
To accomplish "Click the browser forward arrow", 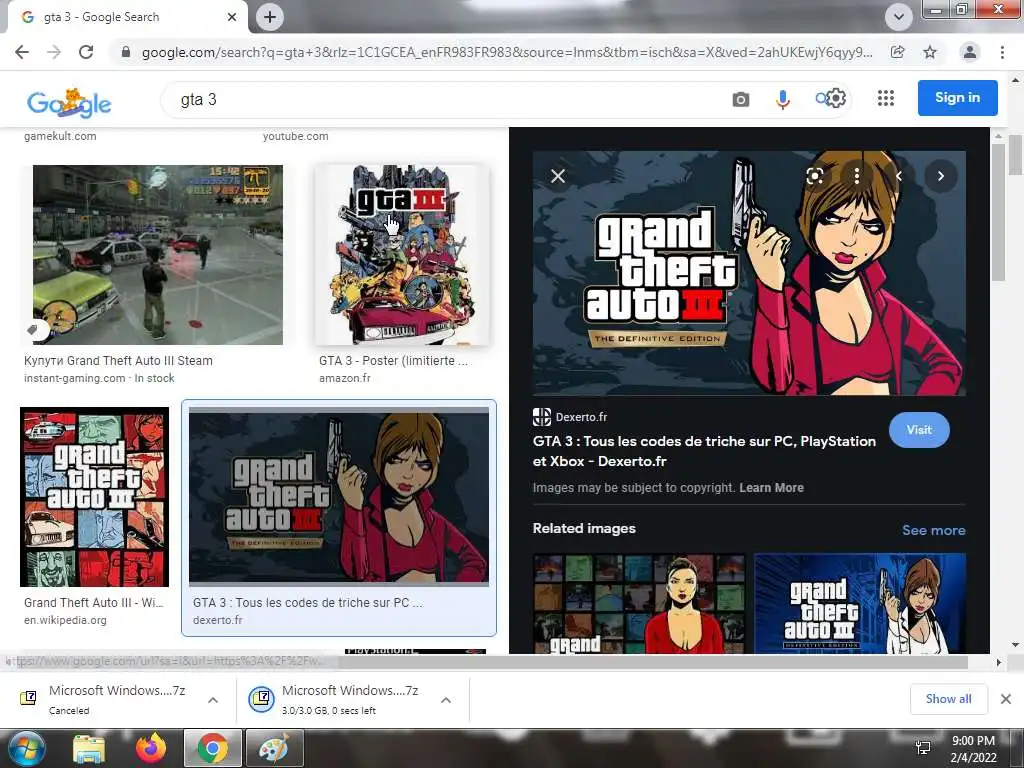I will point(54,52).
